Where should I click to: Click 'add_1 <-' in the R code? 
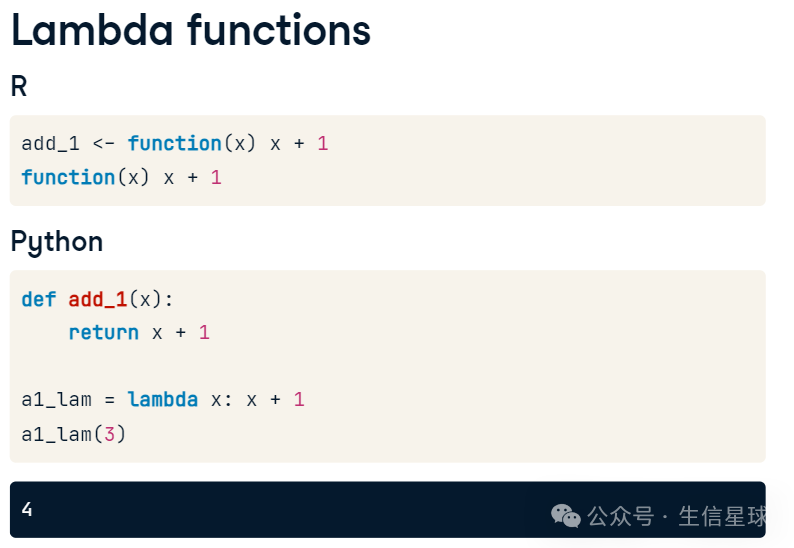pyautogui.click(x=68, y=144)
